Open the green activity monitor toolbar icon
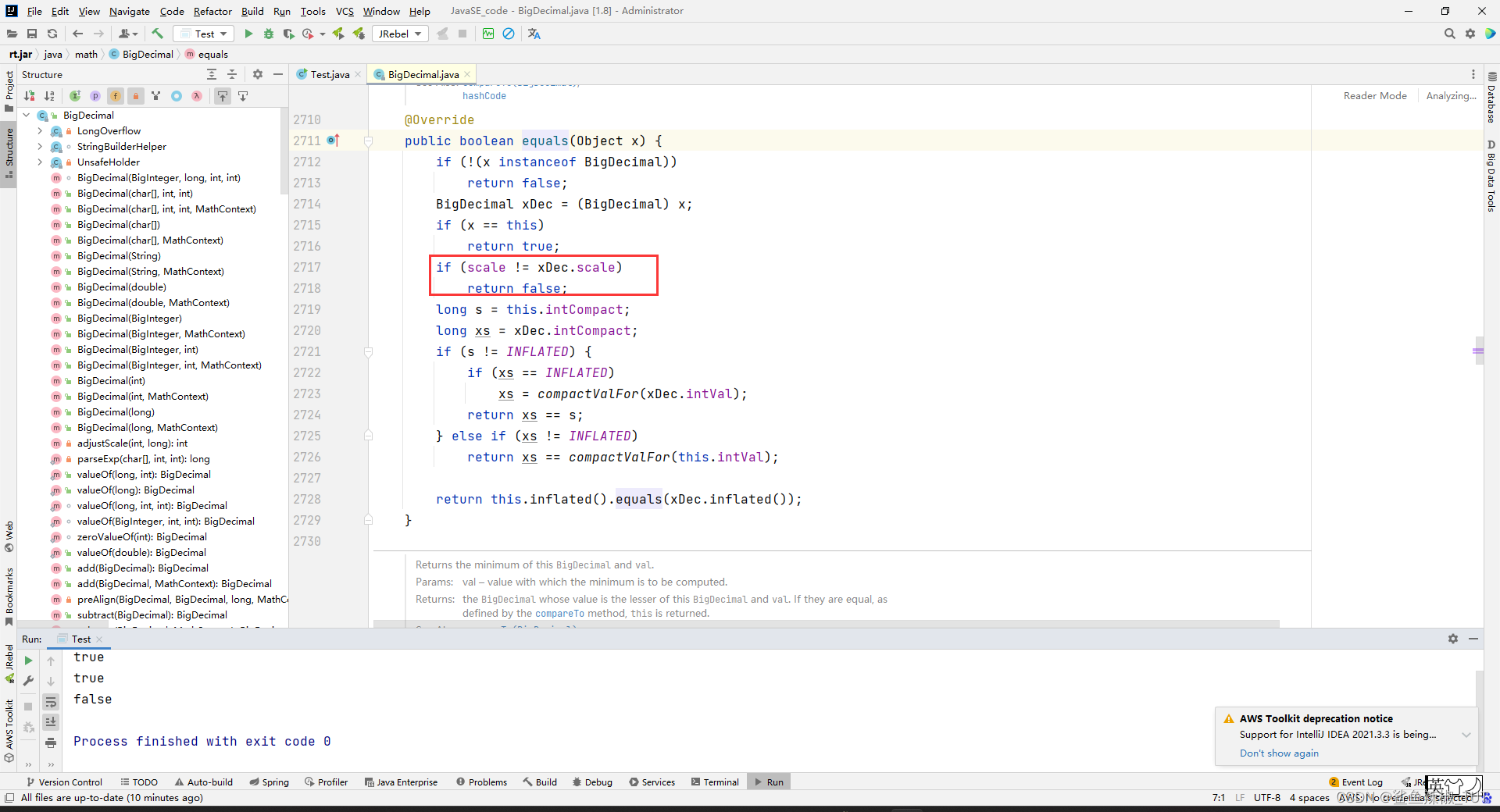This screenshot has width=1500, height=812. (x=488, y=34)
